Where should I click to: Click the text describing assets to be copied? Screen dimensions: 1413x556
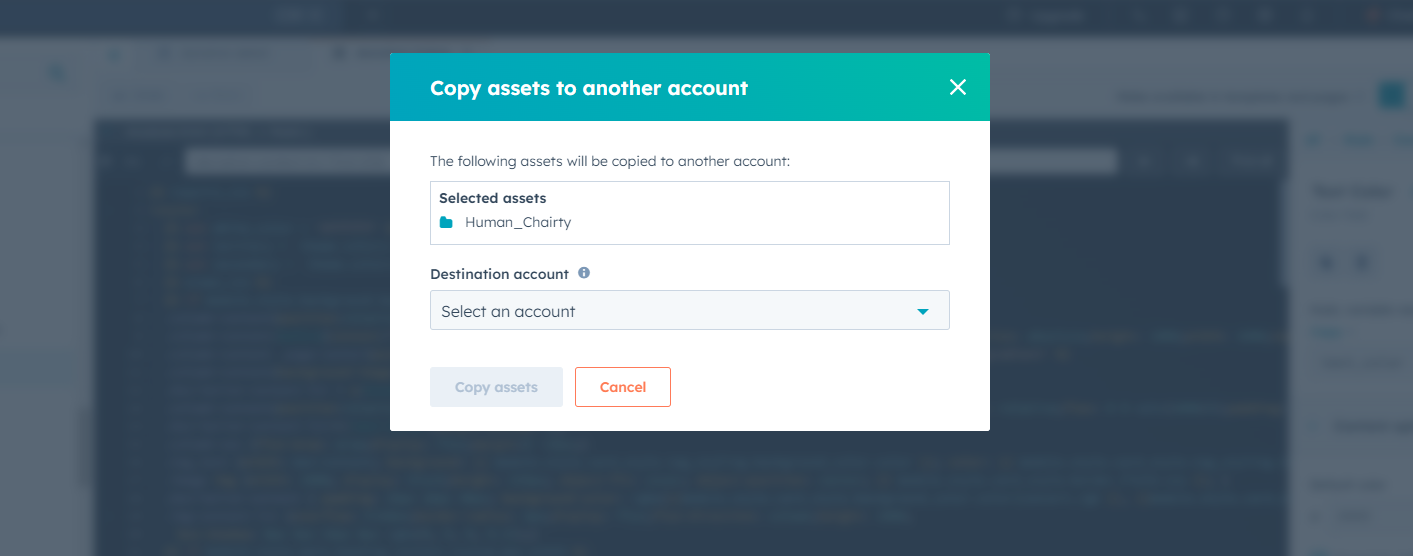click(610, 160)
